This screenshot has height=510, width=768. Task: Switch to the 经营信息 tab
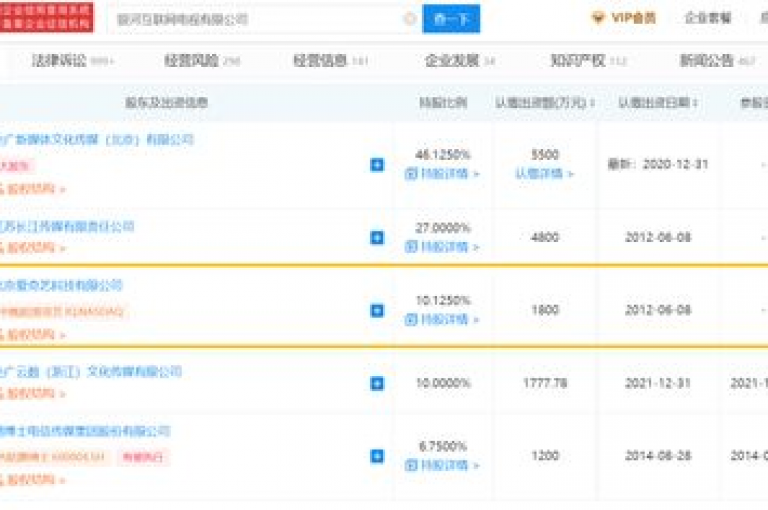pyautogui.click(x=330, y=61)
